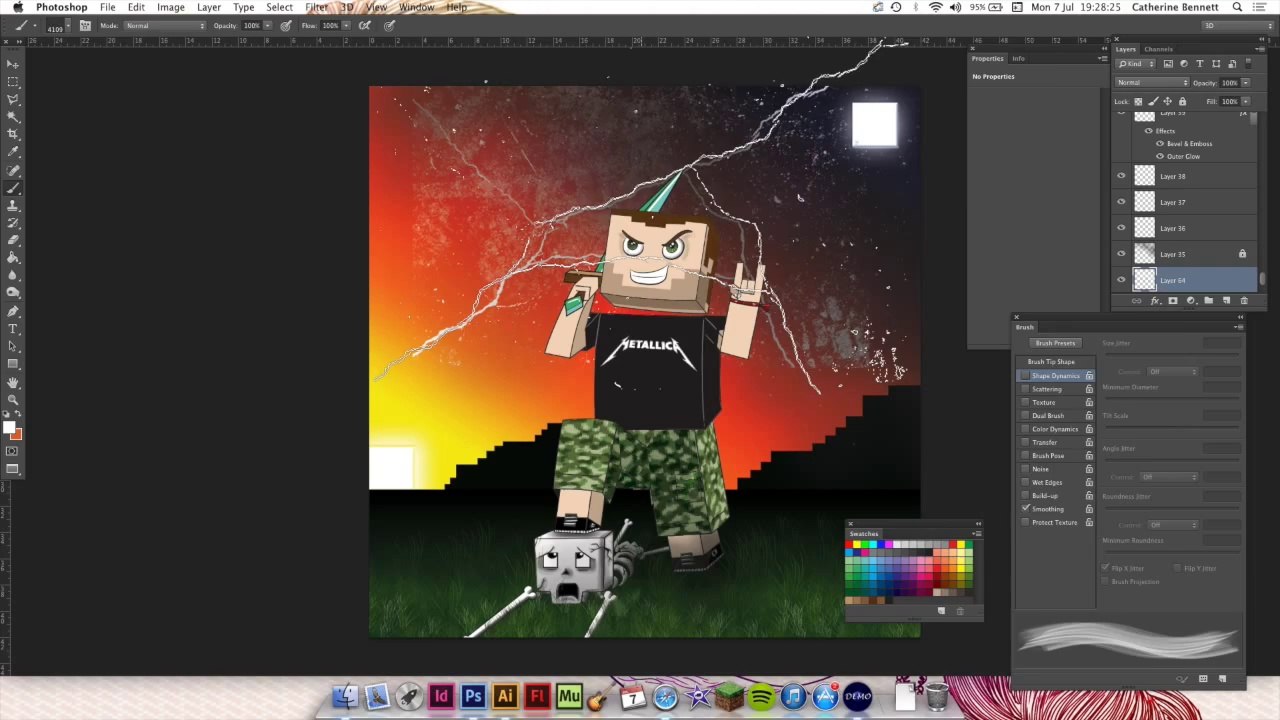Switch to the Channels tab
The height and width of the screenshot is (720, 1280).
(1158, 49)
